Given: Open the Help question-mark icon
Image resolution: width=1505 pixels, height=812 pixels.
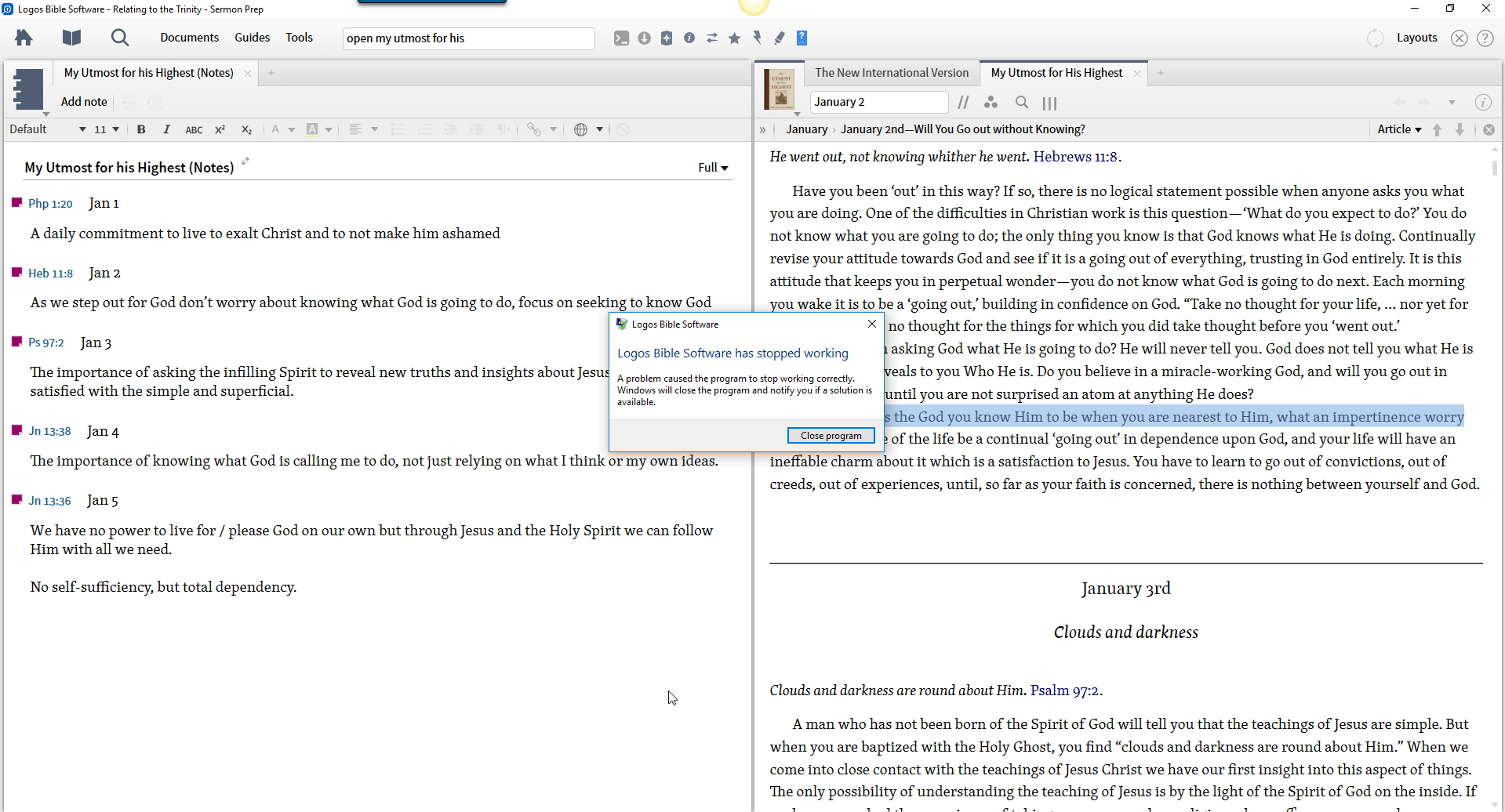Looking at the screenshot, I should point(1485,38).
